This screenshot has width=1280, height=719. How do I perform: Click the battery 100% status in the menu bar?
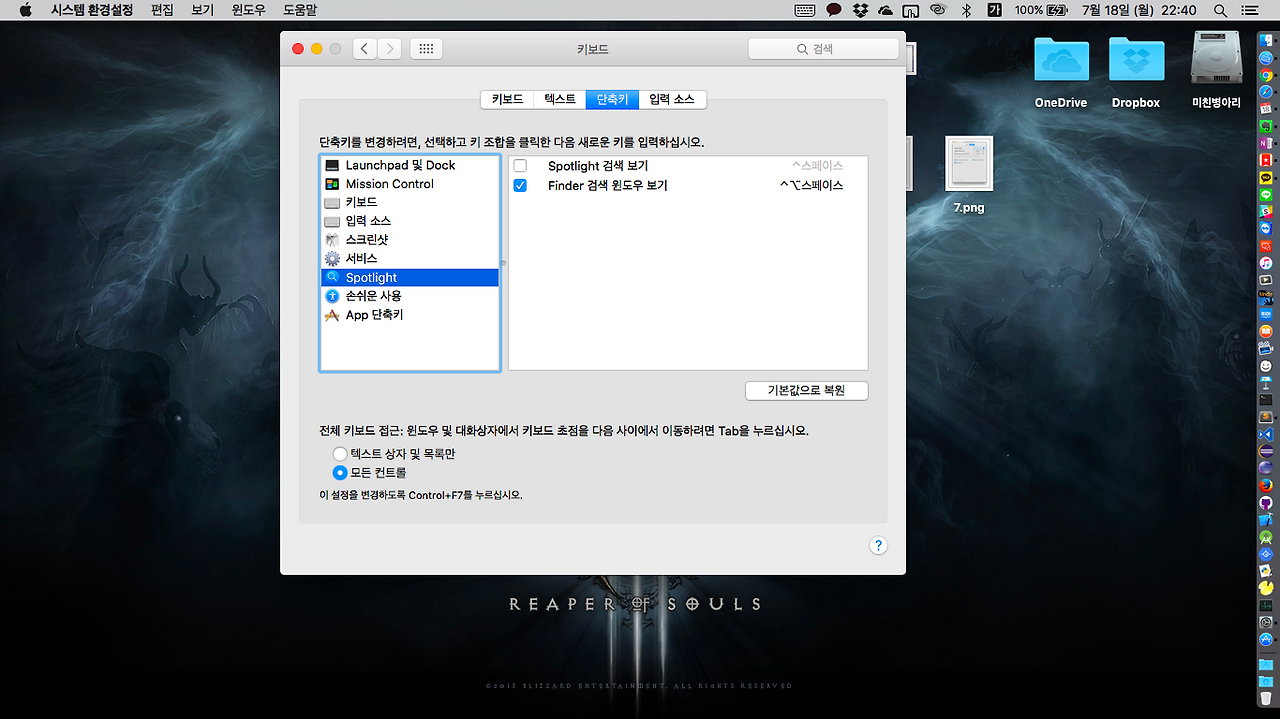pyautogui.click(x=1039, y=10)
